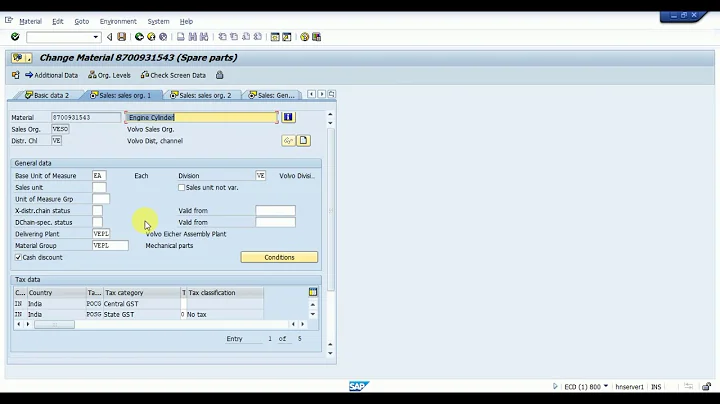
Task: Click the red Cancel icon
Action: point(163,37)
